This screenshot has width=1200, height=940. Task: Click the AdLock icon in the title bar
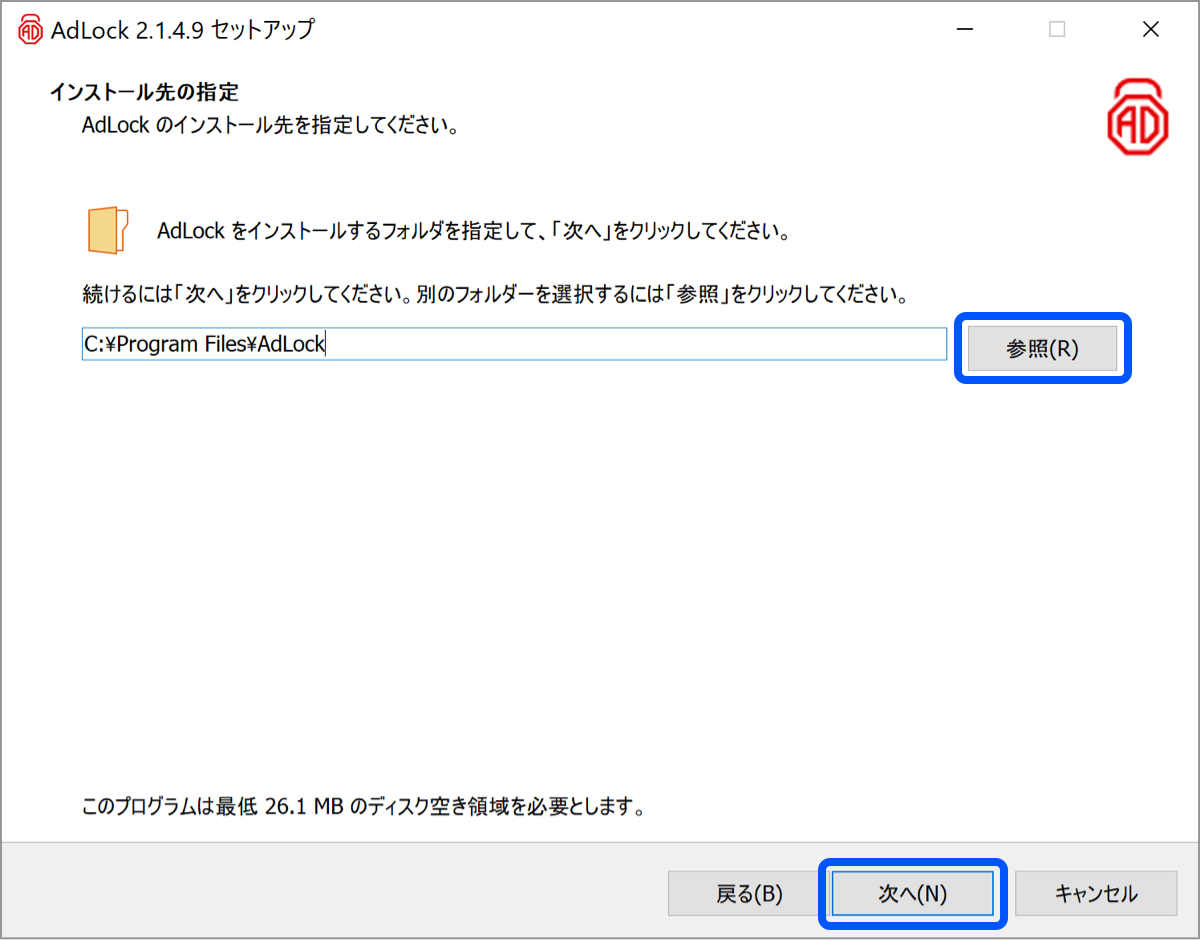point(31,30)
